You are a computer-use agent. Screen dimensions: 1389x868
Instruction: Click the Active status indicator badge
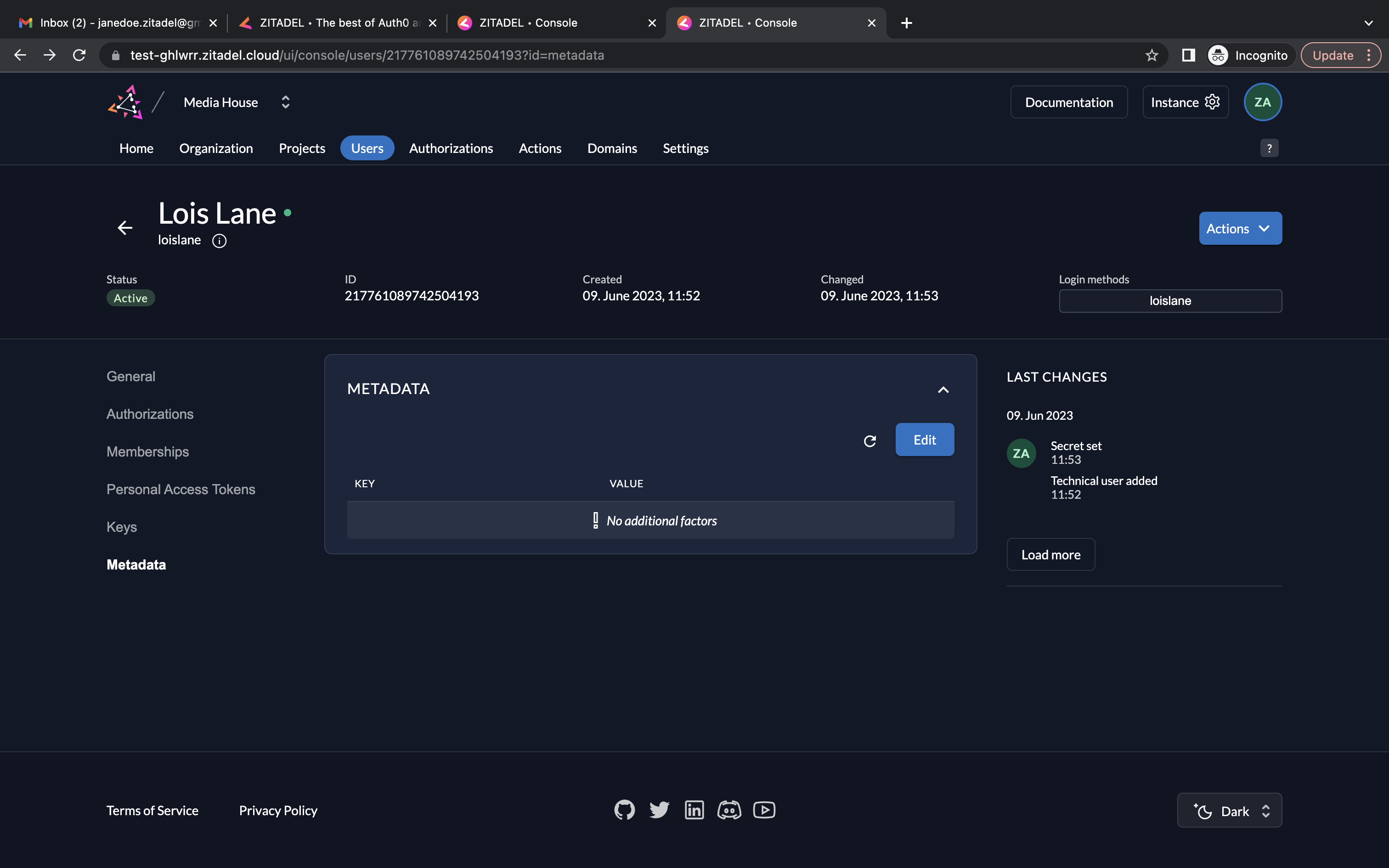pos(131,297)
